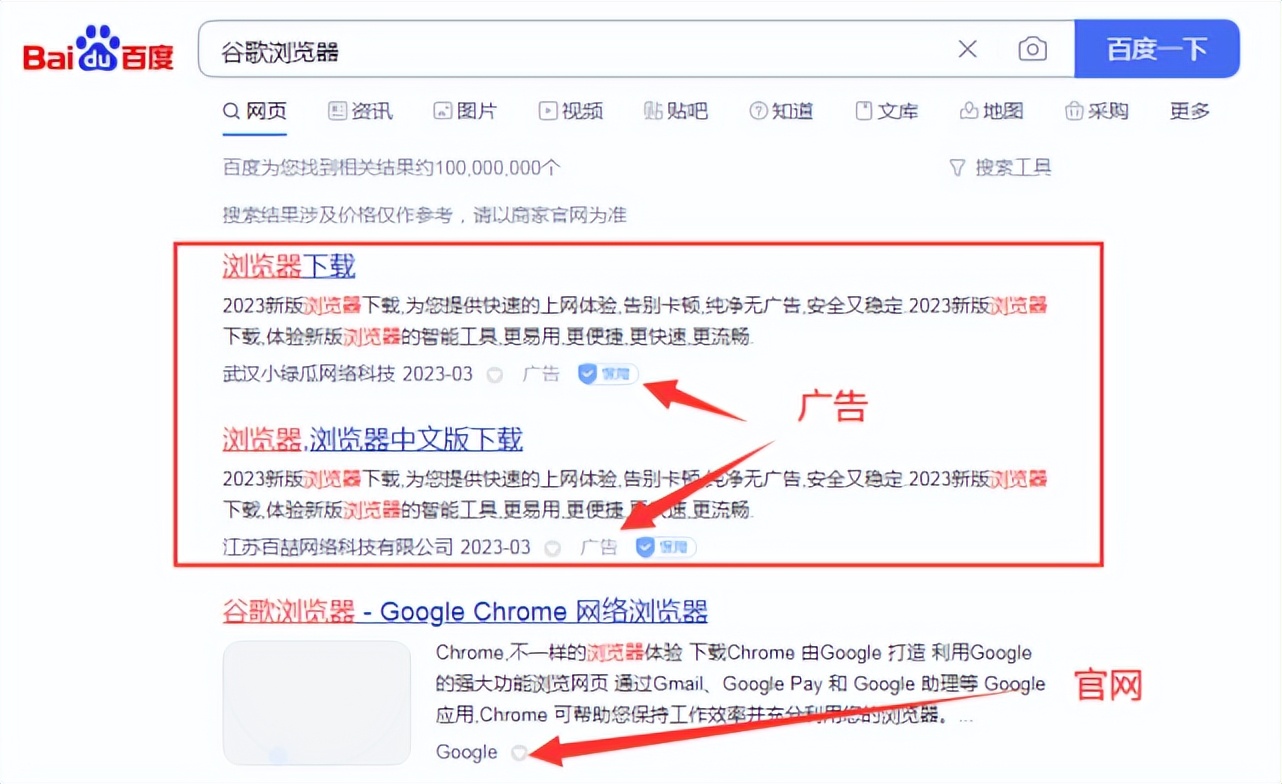
Task: Click the feedback circle next to Google source
Action: tap(519, 753)
